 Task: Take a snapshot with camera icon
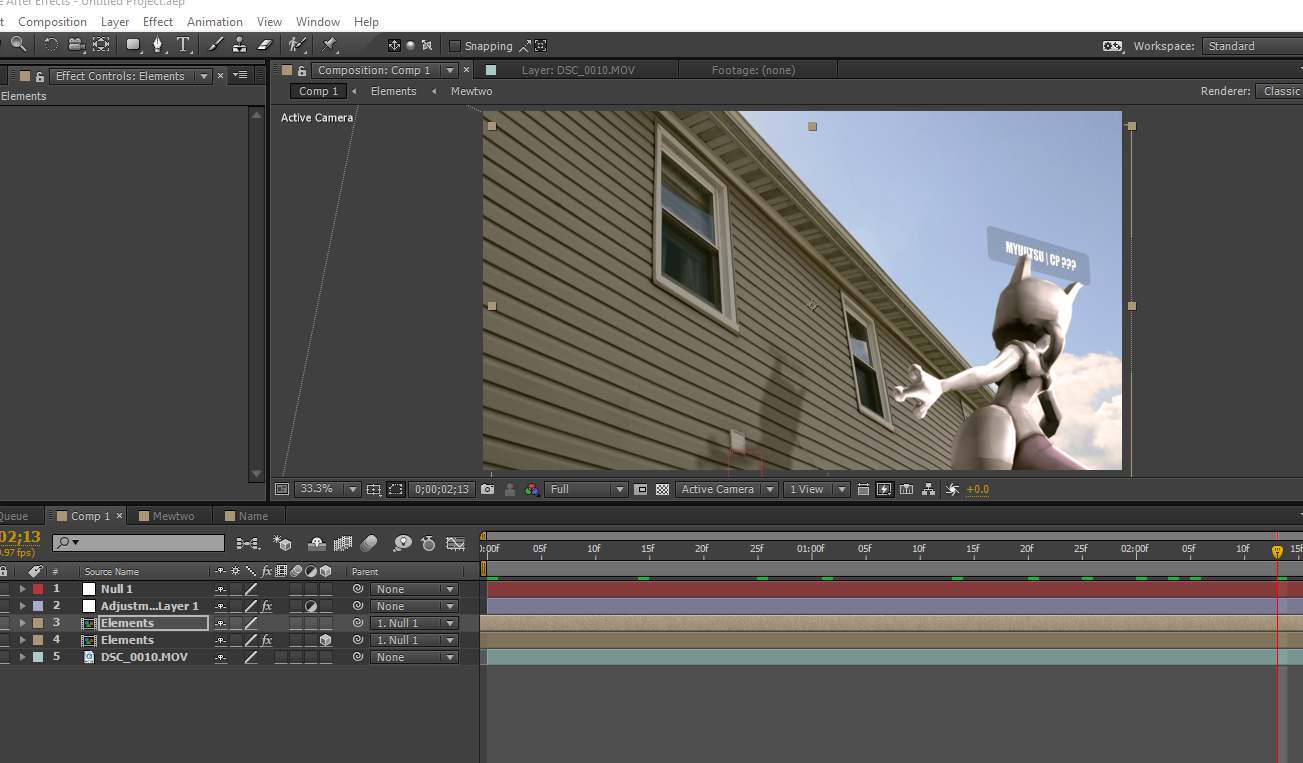click(487, 489)
